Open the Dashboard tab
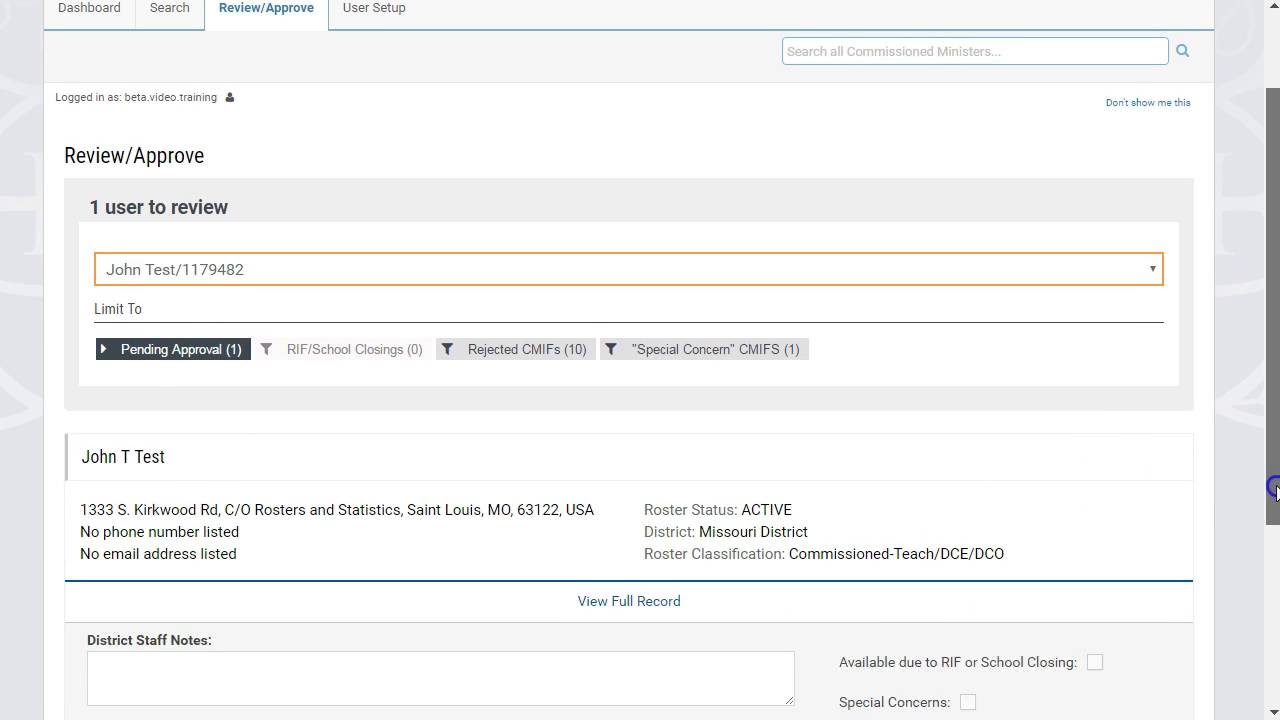This screenshot has height=720, width=1280. (89, 8)
